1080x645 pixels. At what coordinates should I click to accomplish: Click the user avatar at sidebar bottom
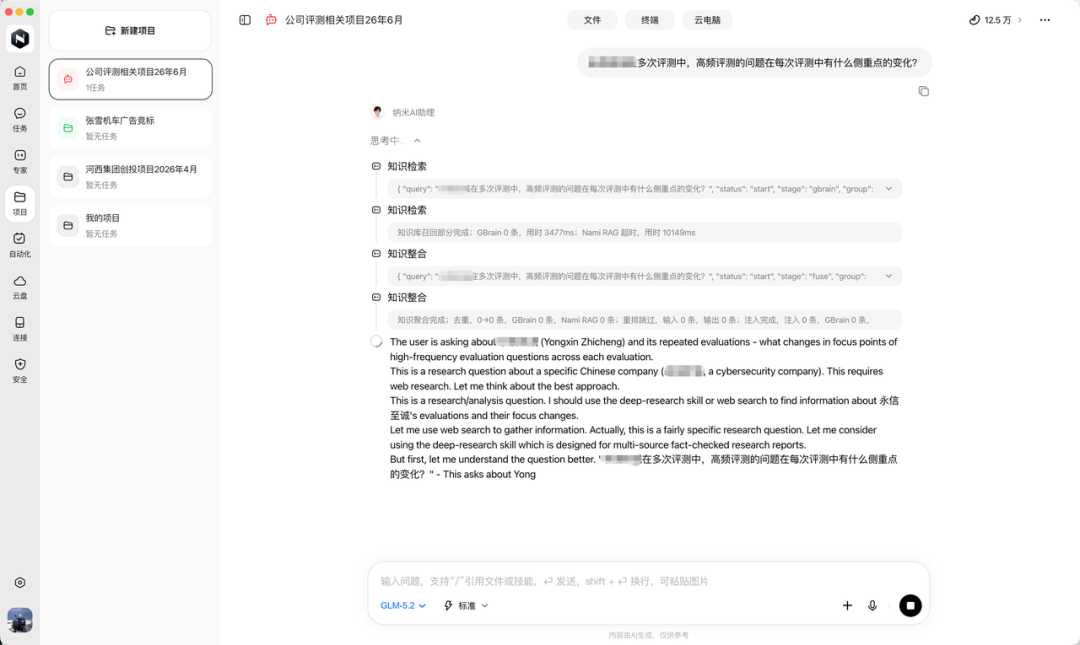point(20,620)
